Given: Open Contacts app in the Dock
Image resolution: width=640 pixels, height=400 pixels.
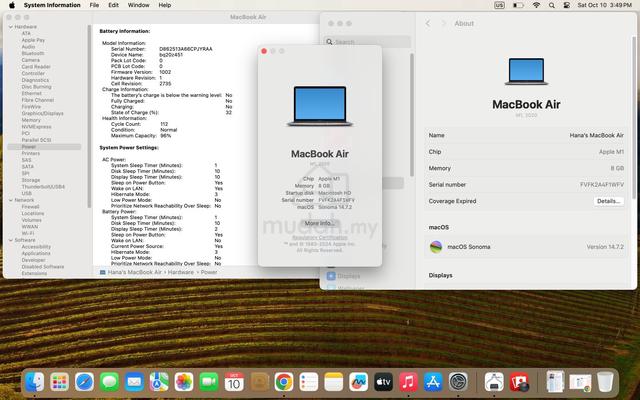Looking at the screenshot, I should [x=260, y=382].
